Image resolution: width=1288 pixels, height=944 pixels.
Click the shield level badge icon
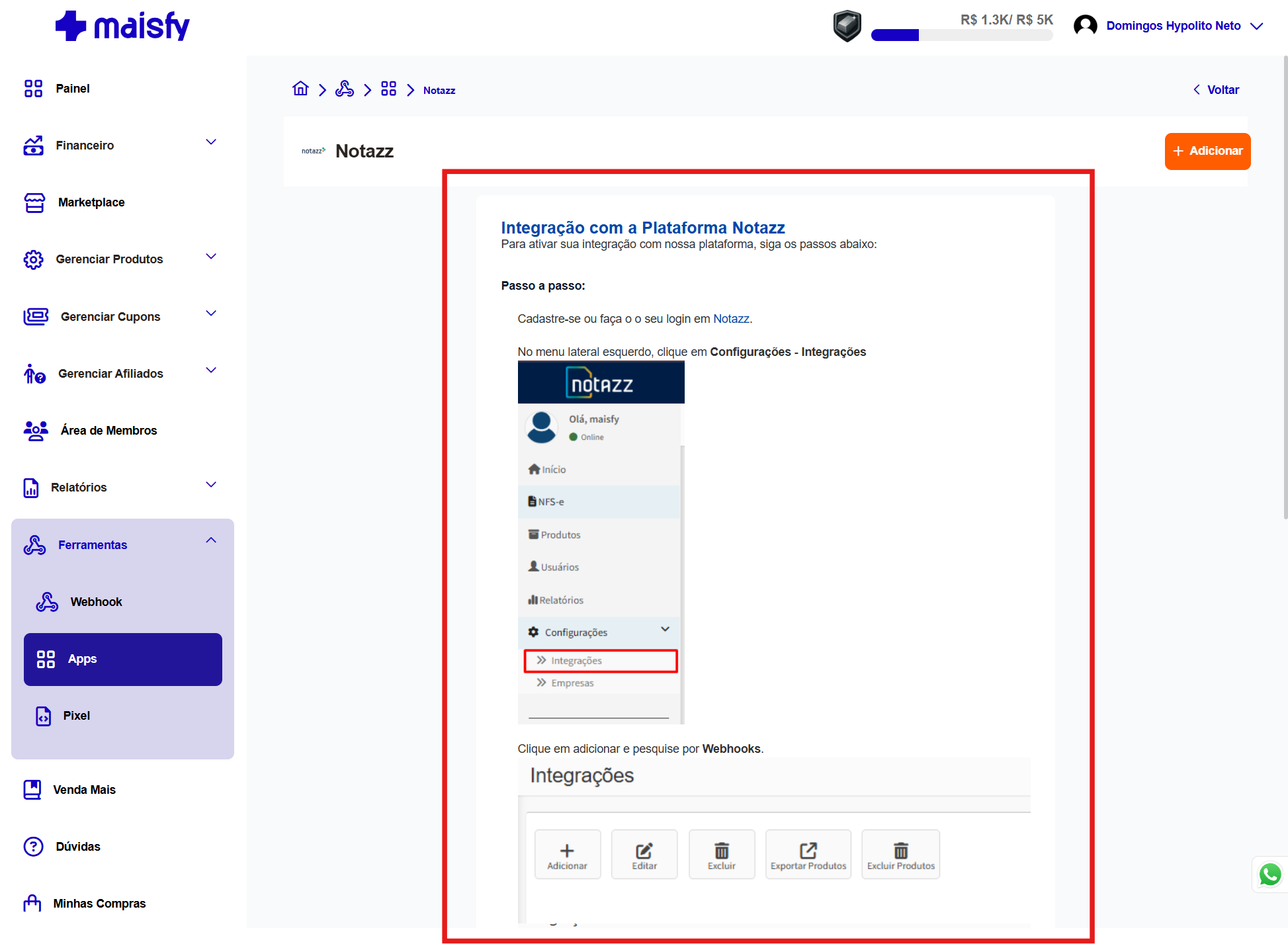847,26
